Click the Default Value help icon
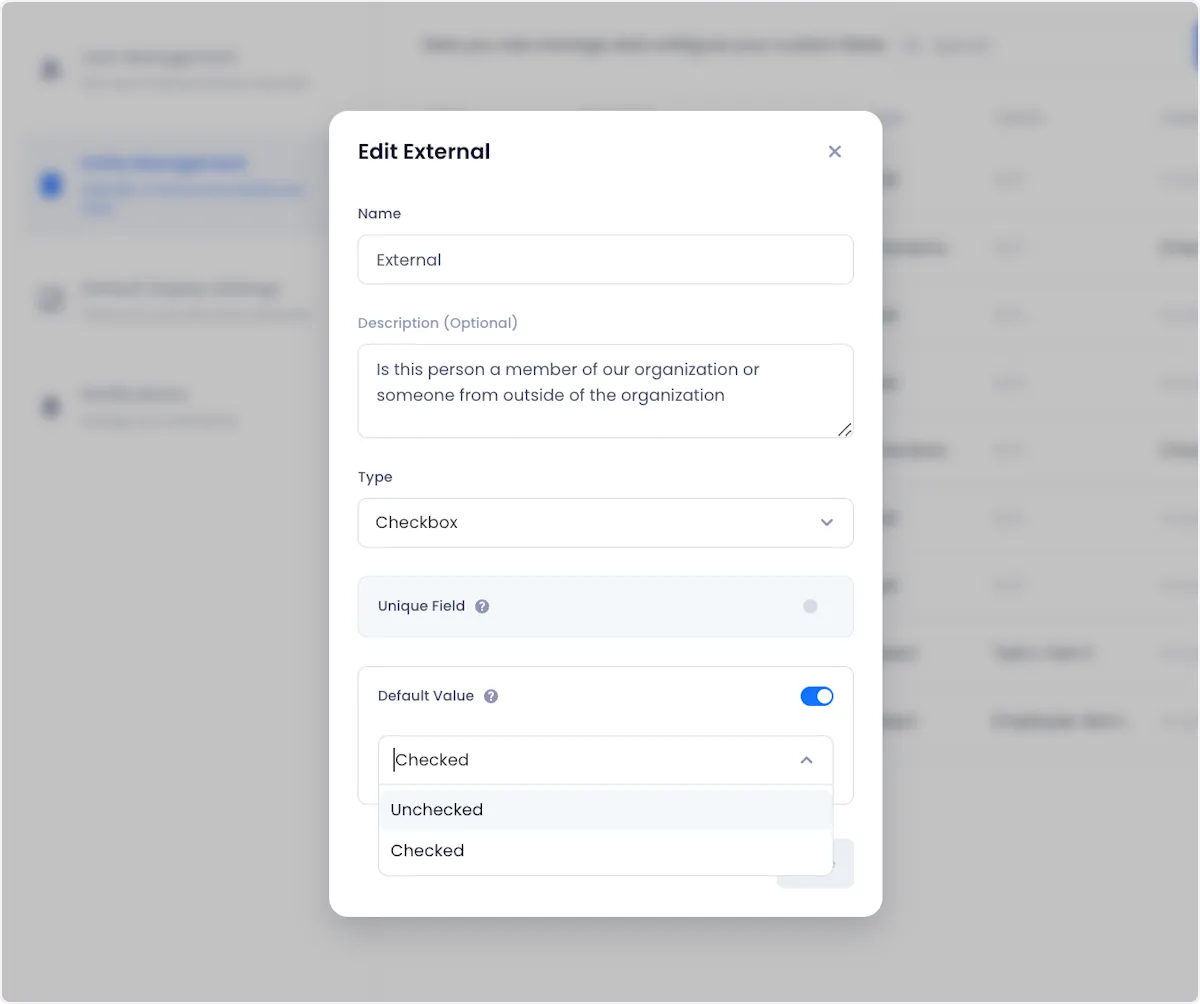The width and height of the screenshot is (1200, 1004). [491, 696]
